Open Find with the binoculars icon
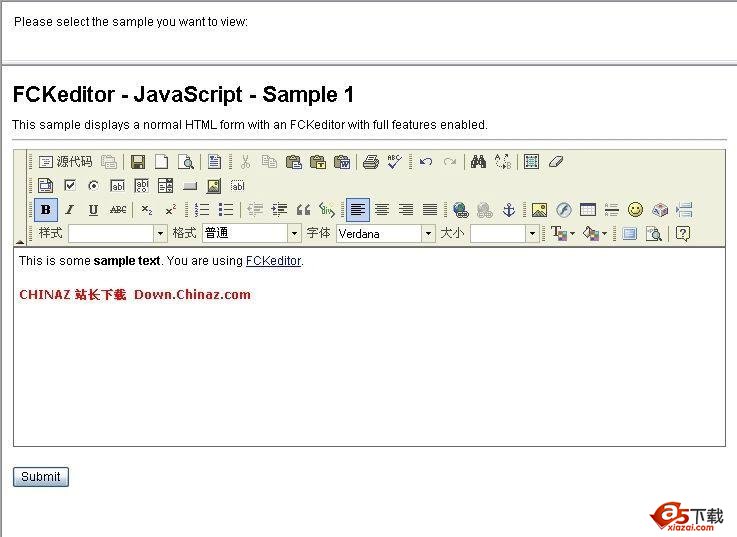 tap(478, 162)
